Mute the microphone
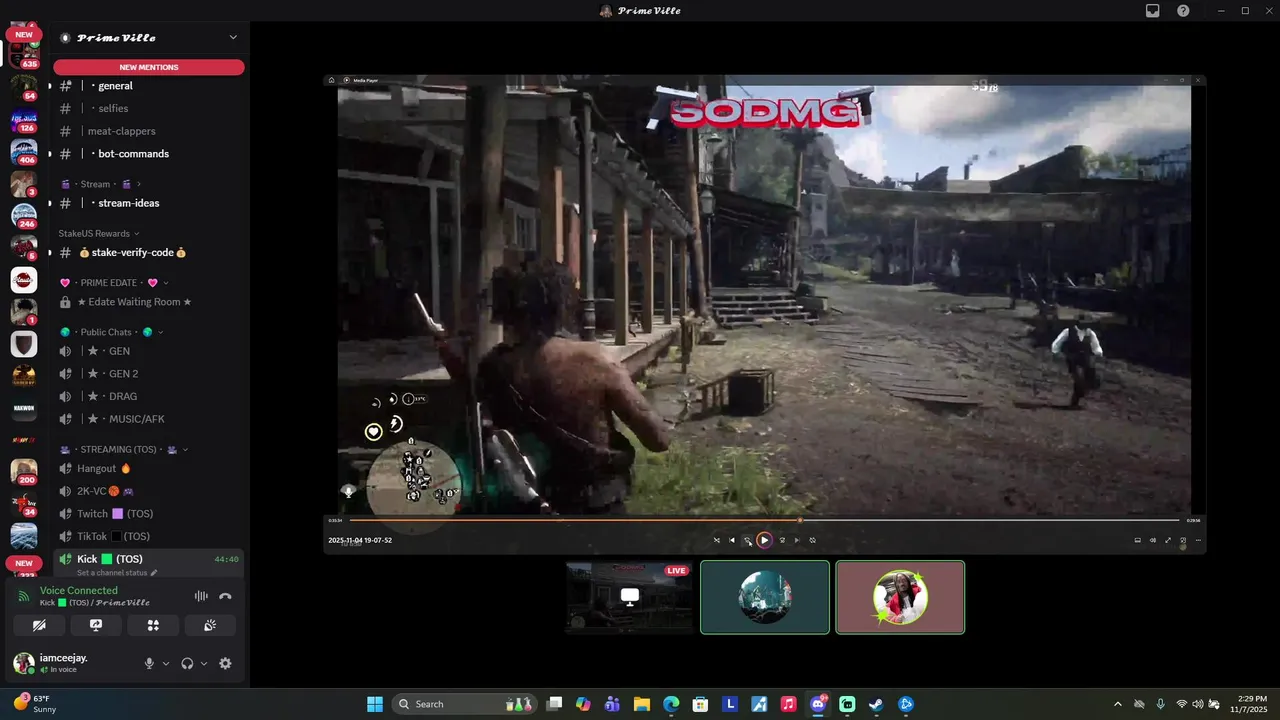Image resolution: width=1280 pixels, height=720 pixels. (x=149, y=663)
